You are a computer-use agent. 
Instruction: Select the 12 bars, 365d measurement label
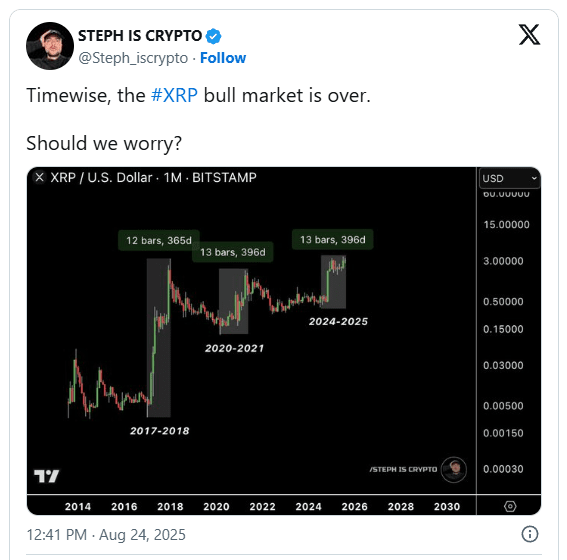click(159, 240)
